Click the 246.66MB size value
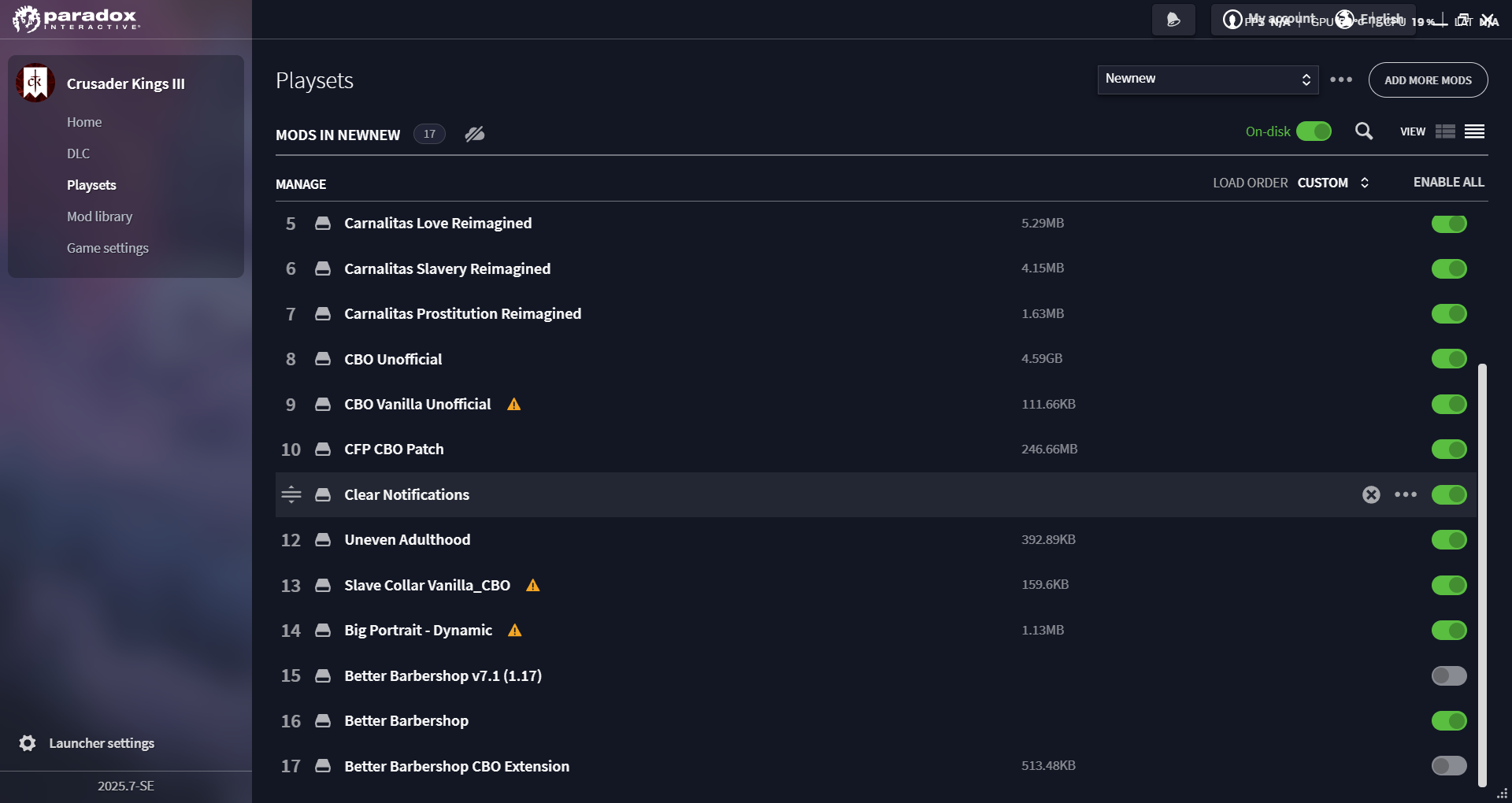 [1049, 450]
